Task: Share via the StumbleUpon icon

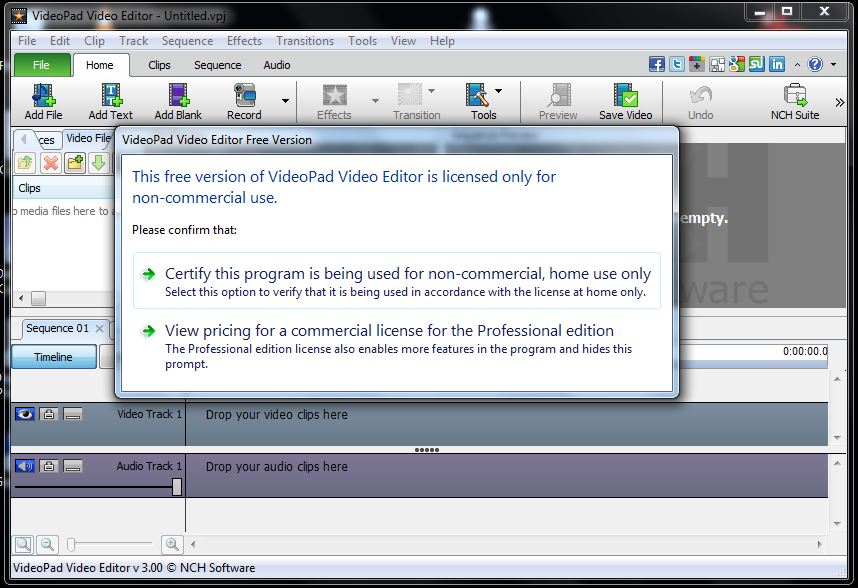Action: coord(757,65)
